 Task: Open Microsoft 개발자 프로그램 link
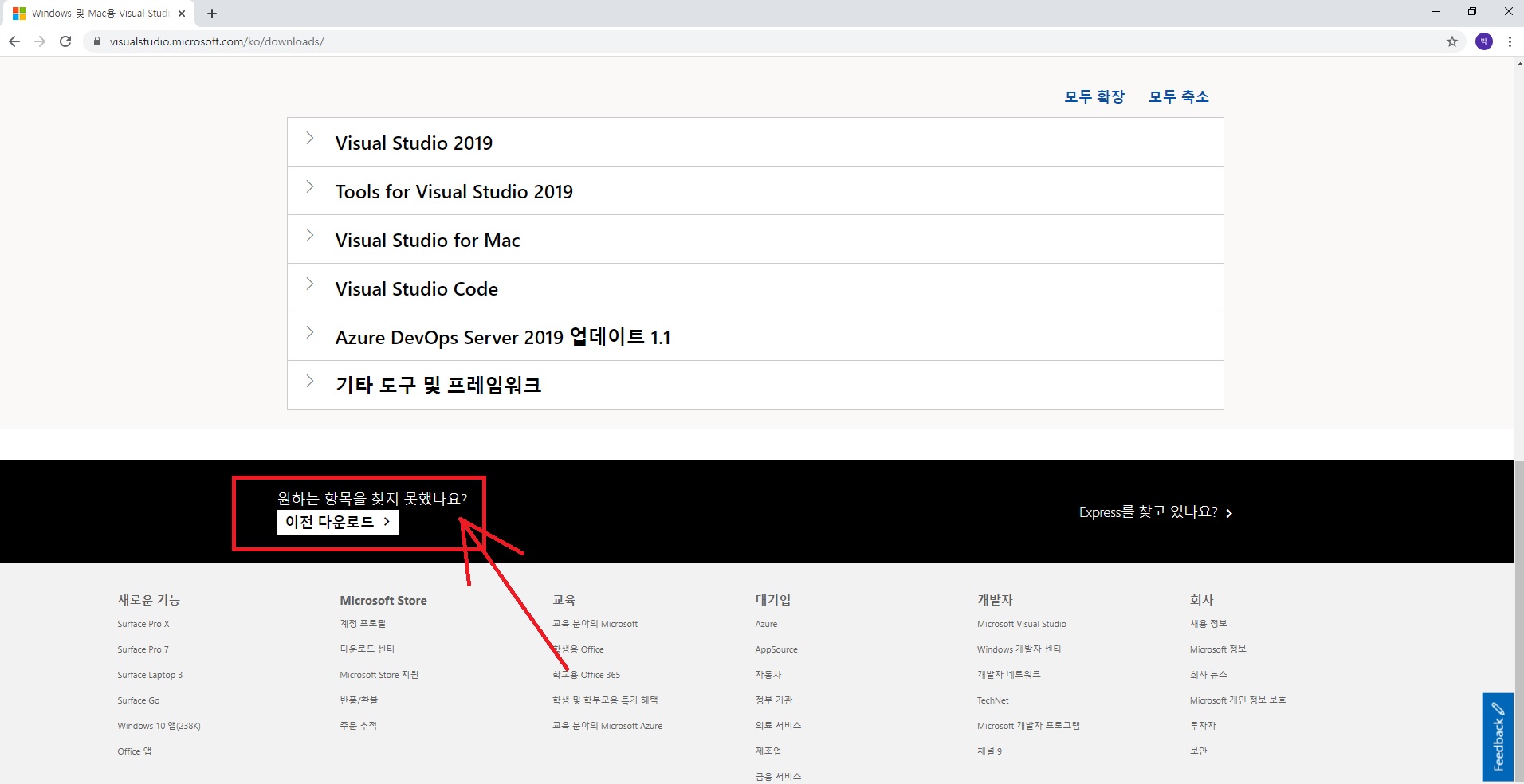click(1029, 726)
